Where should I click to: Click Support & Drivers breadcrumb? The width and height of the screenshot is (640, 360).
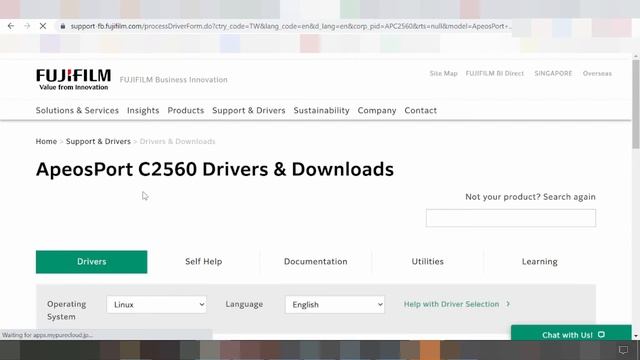(98, 142)
